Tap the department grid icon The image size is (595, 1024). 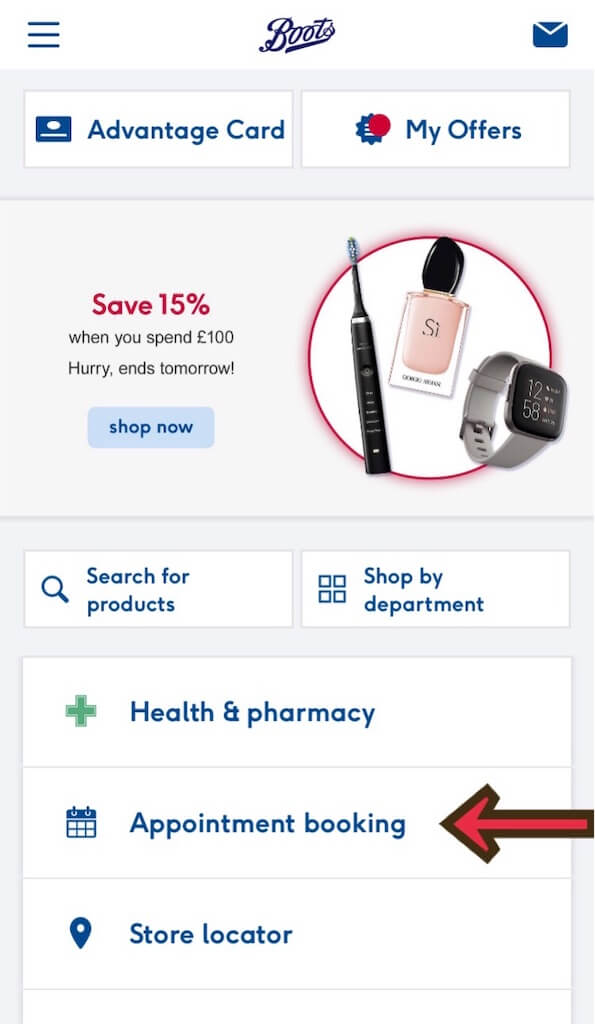point(332,589)
